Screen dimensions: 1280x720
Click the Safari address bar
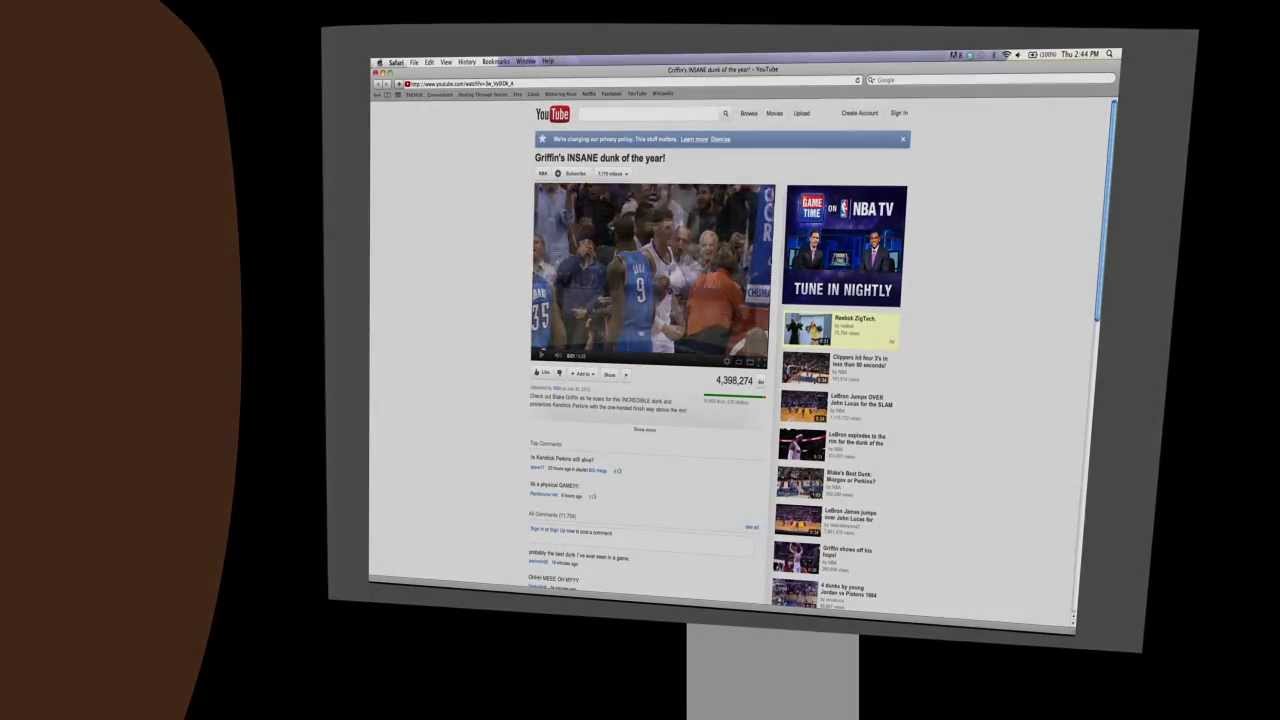pos(630,82)
